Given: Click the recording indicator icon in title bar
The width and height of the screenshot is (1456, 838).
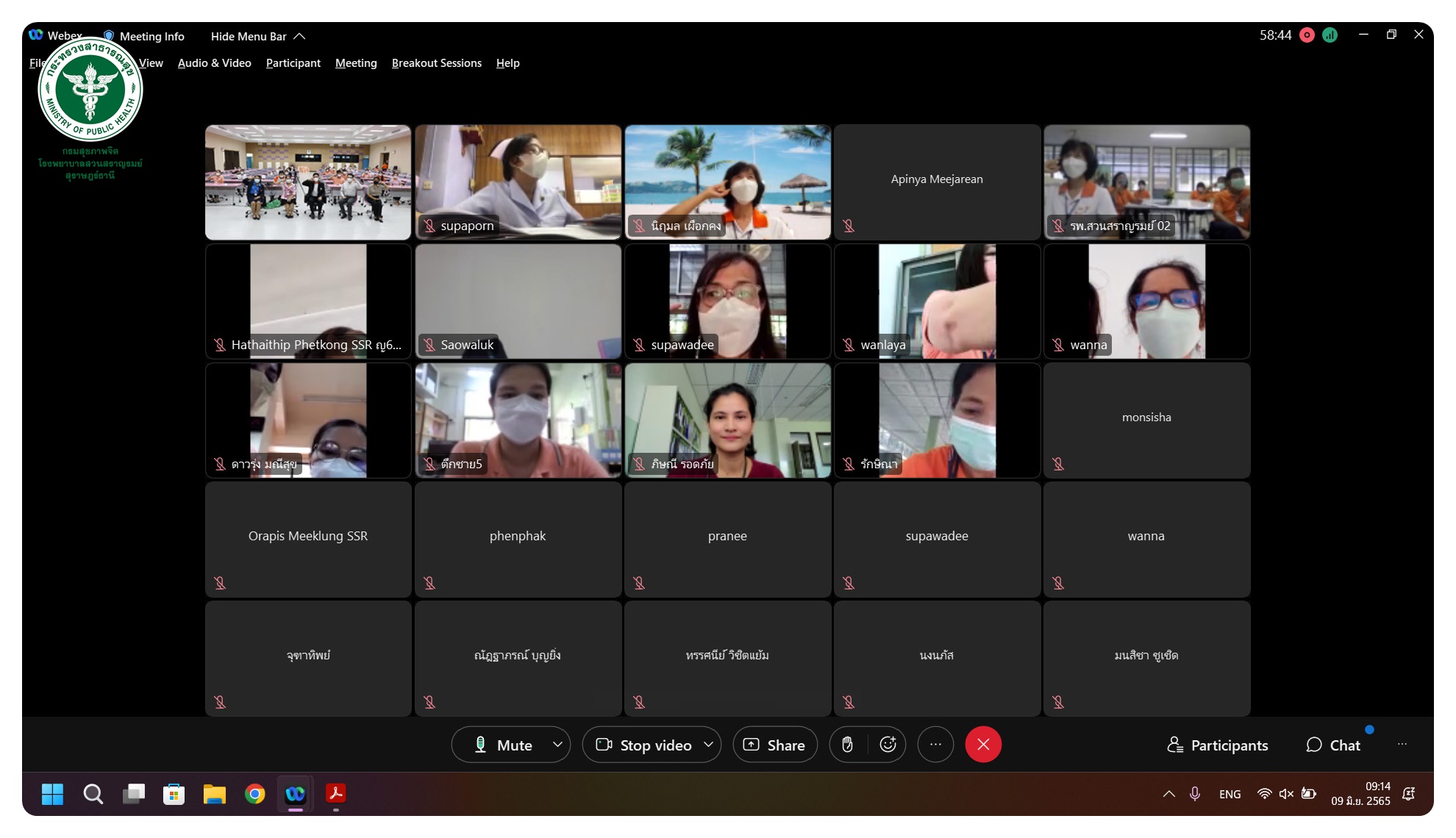Looking at the screenshot, I should 1307,35.
